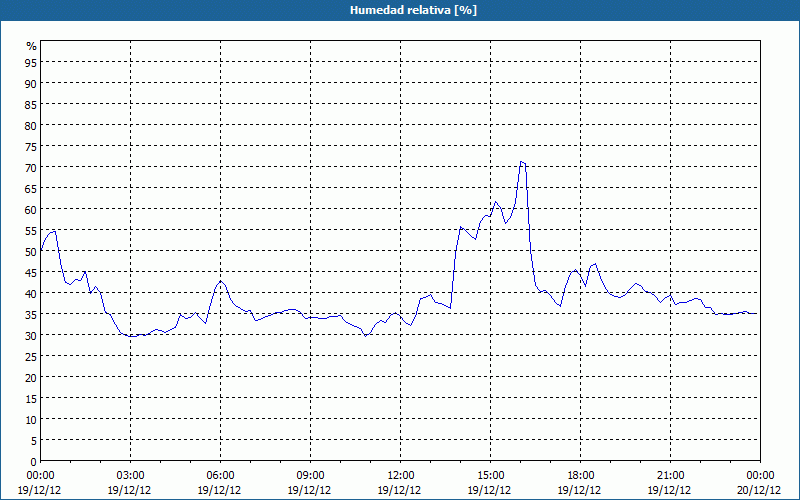Pick the y-axis tick label "20"
800x500 pixels.
pyautogui.click(x=31, y=378)
